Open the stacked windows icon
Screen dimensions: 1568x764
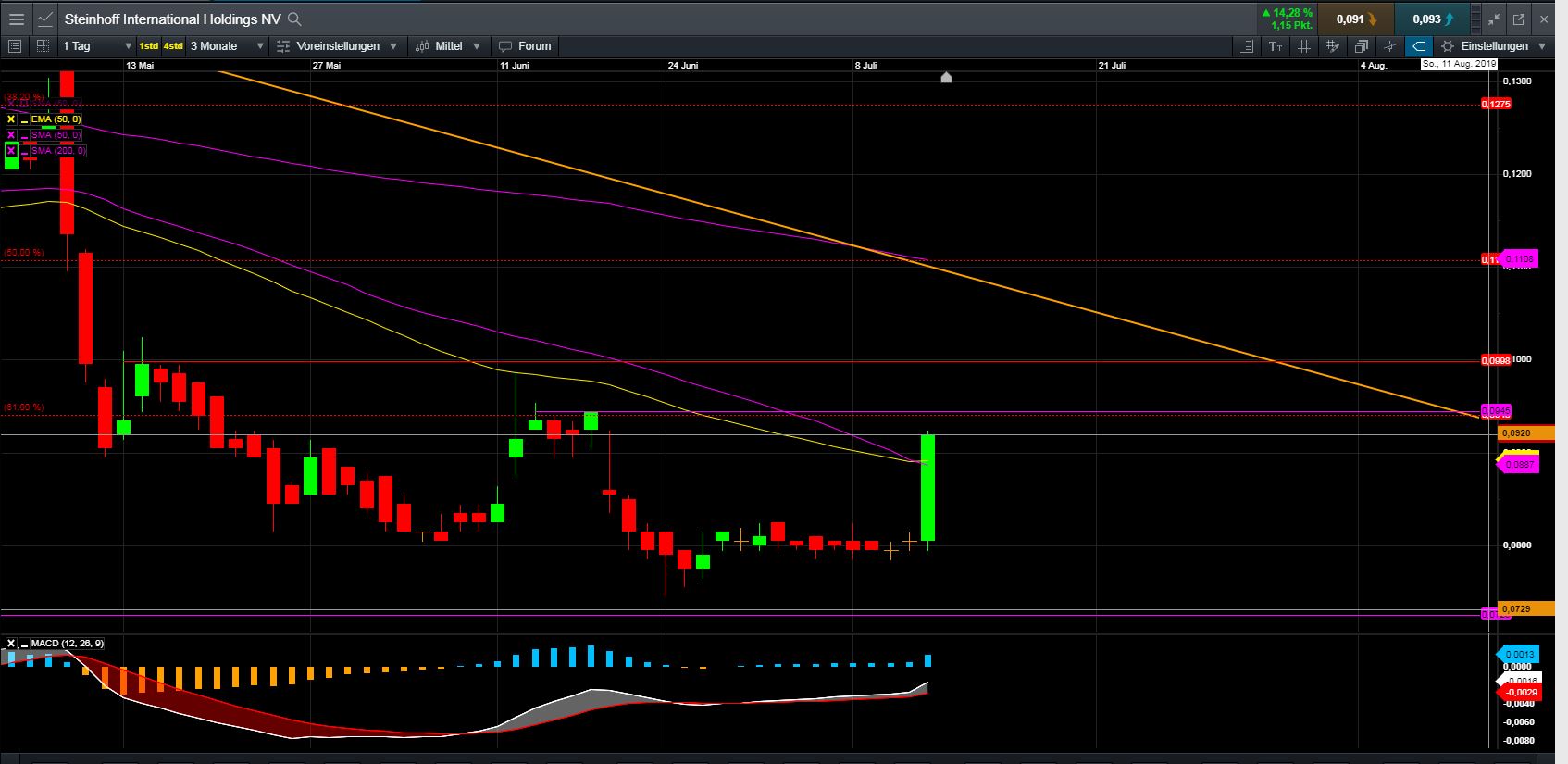1362,45
